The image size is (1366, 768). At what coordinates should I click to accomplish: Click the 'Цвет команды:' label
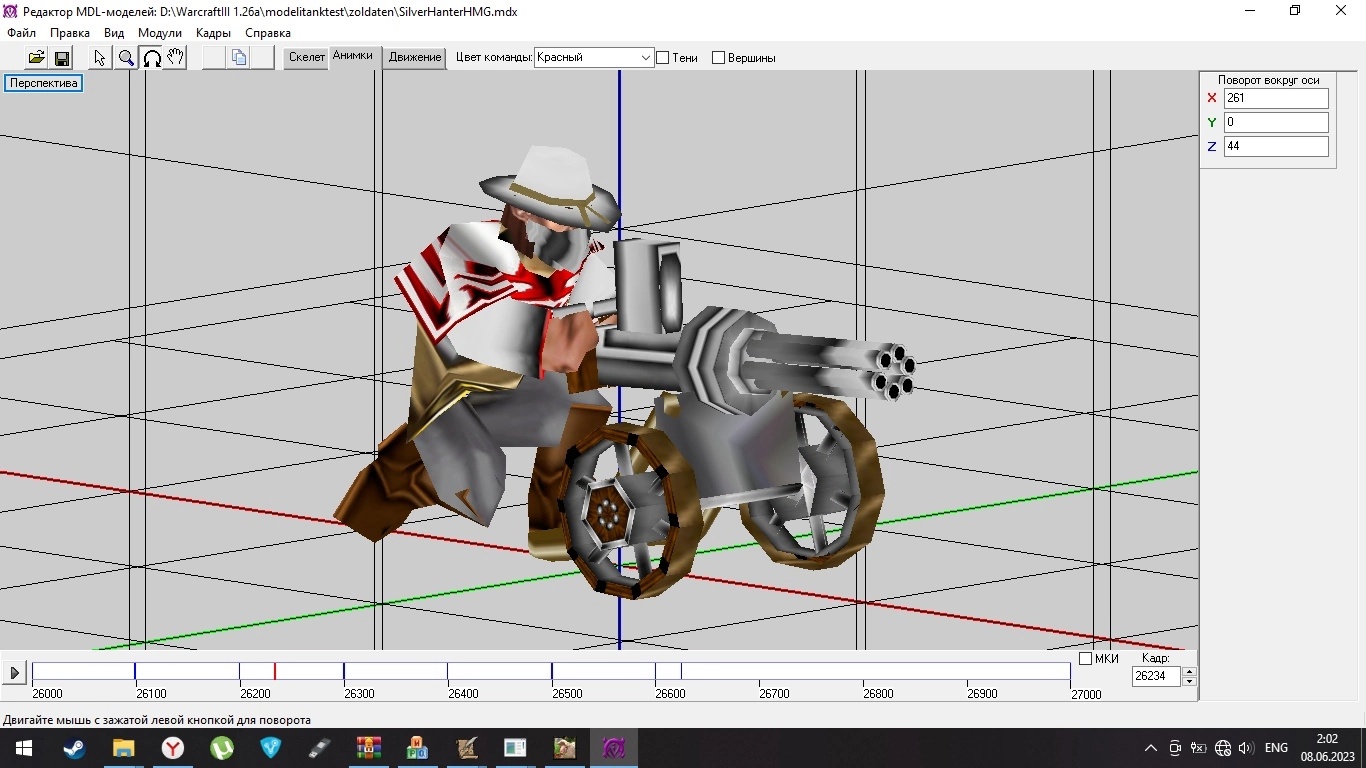(x=493, y=58)
